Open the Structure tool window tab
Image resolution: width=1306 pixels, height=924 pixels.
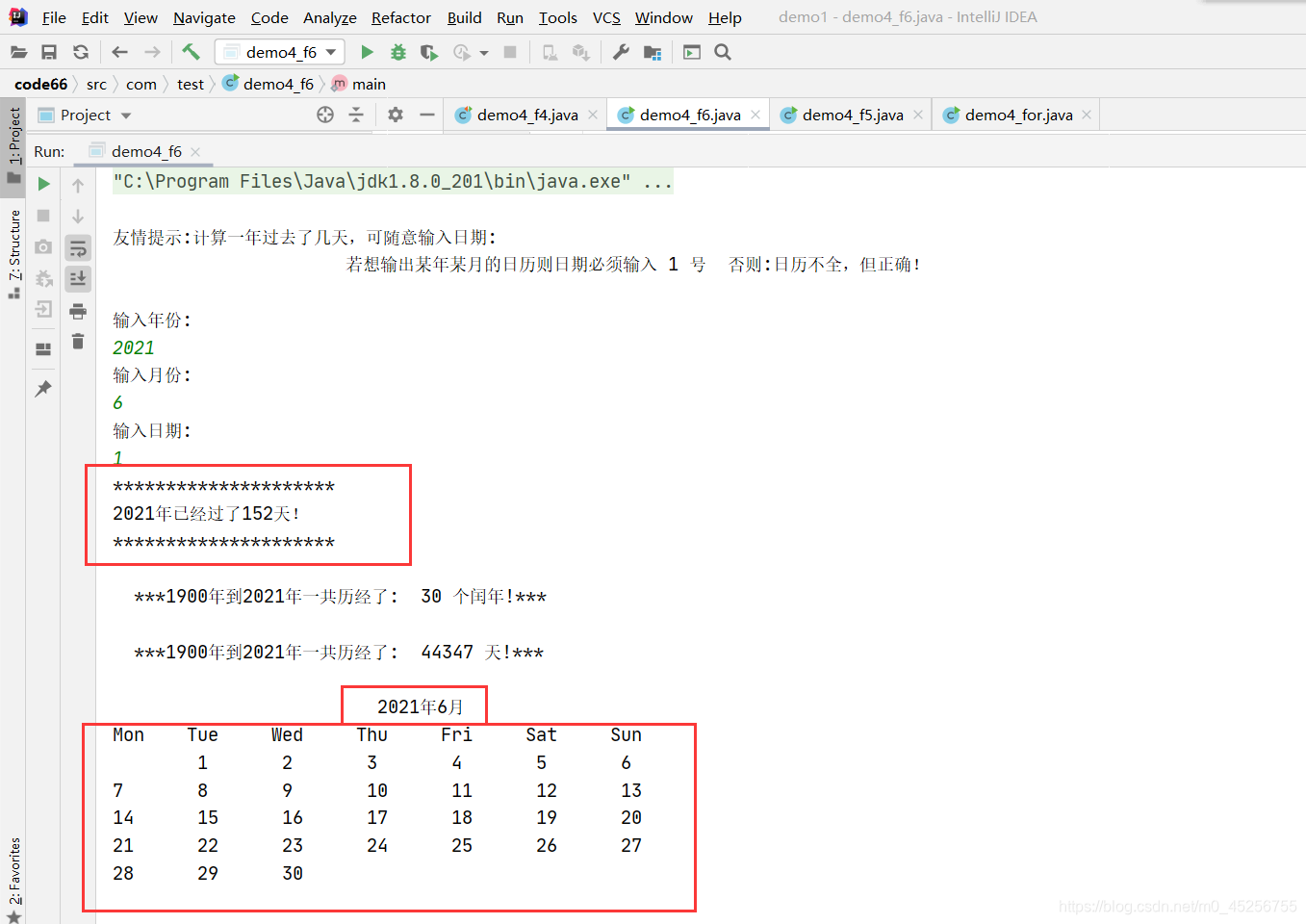click(x=14, y=253)
